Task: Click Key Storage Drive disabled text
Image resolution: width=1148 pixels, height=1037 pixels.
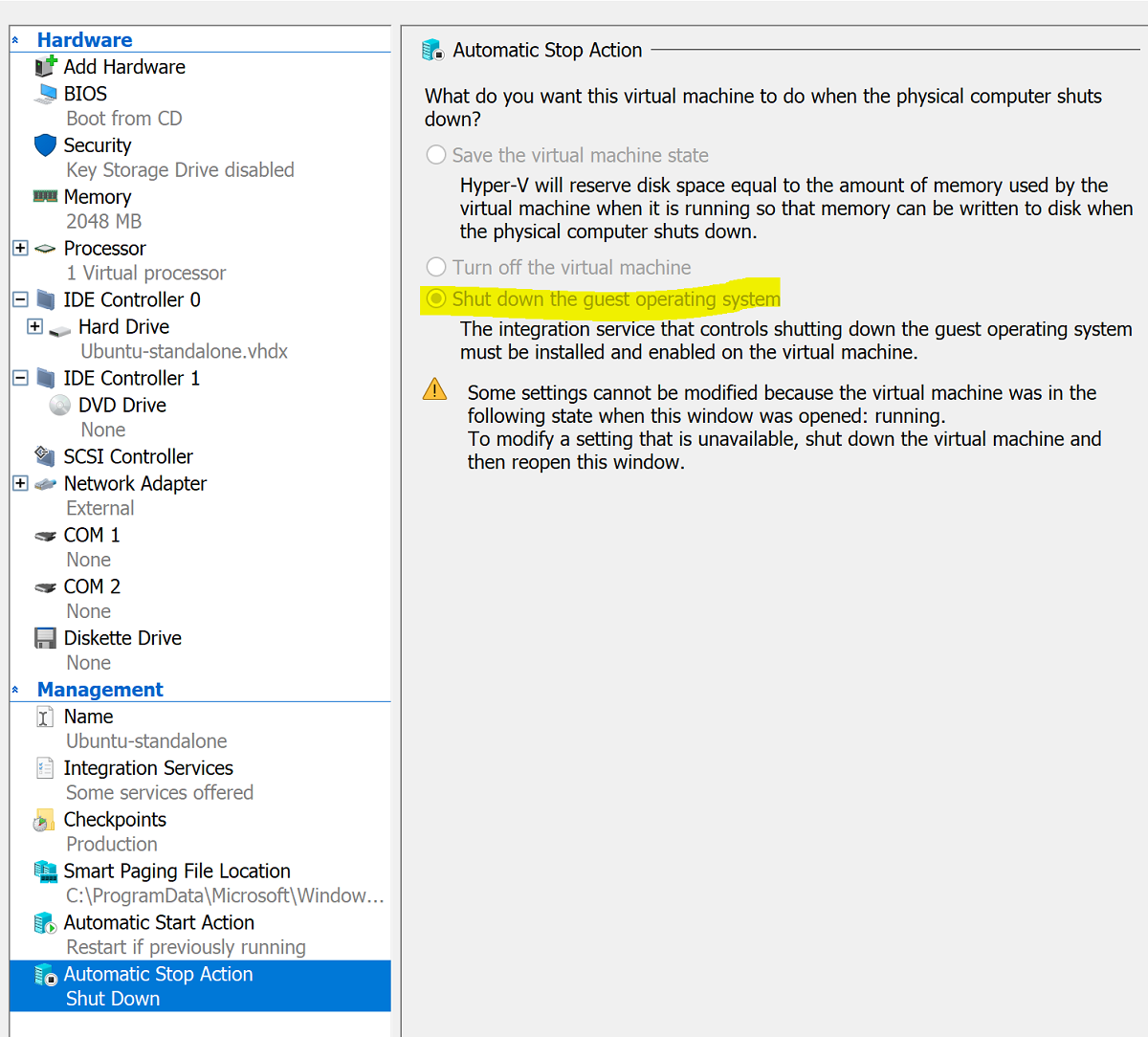Action: (180, 170)
